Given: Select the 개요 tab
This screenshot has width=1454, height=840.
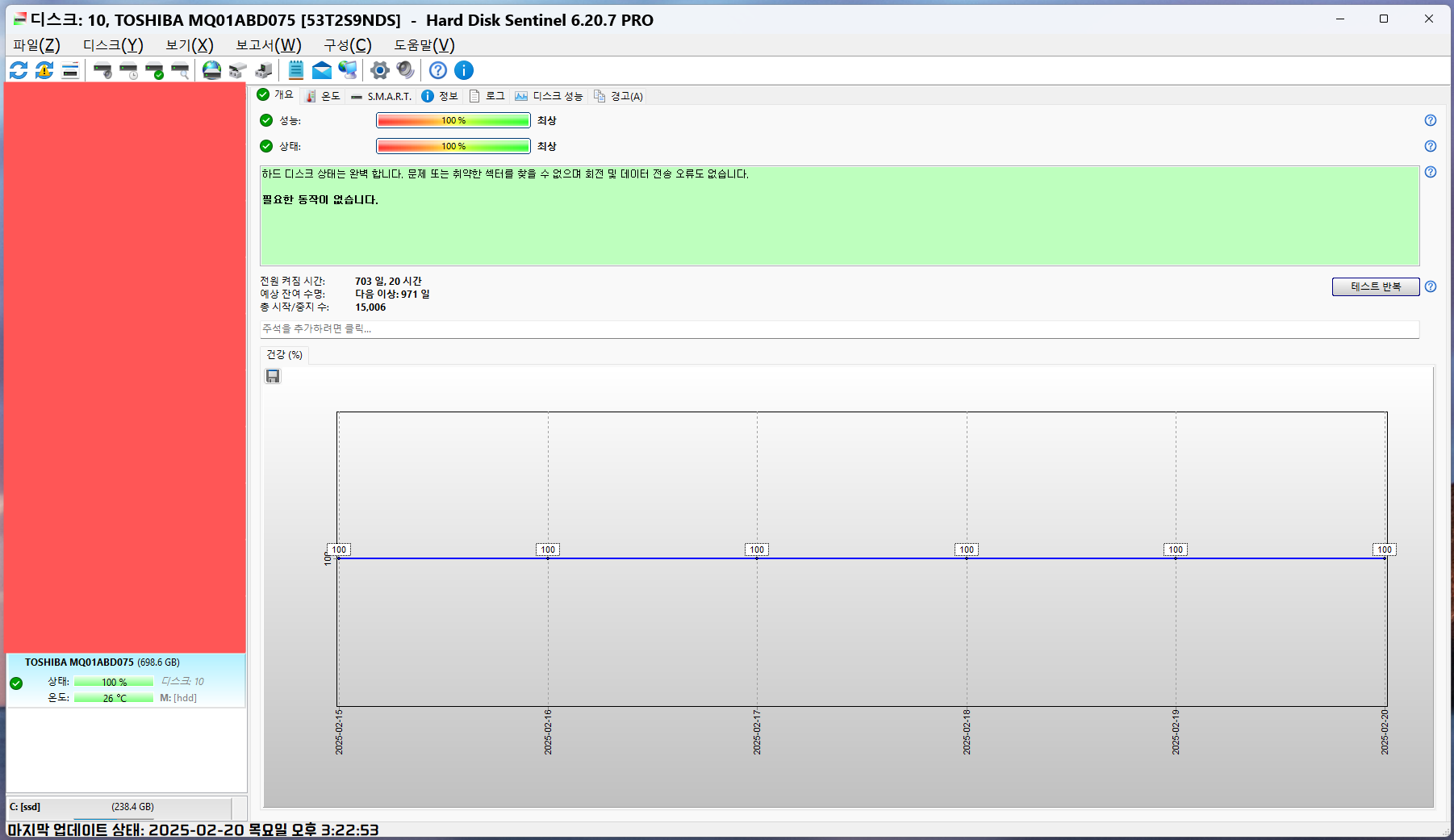Looking at the screenshot, I should [275, 94].
